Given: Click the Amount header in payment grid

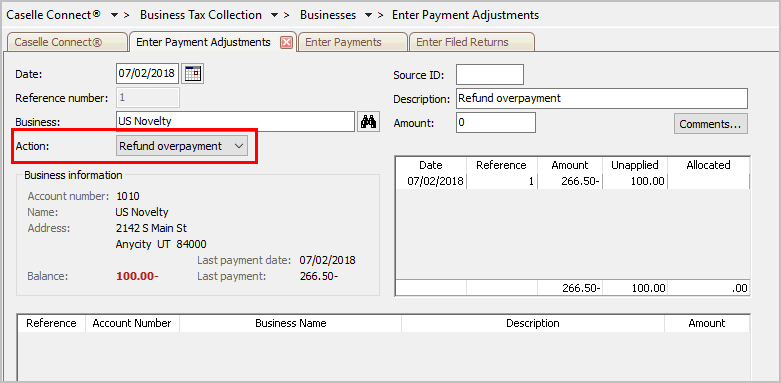Looking at the screenshot, I should point(570,165).
